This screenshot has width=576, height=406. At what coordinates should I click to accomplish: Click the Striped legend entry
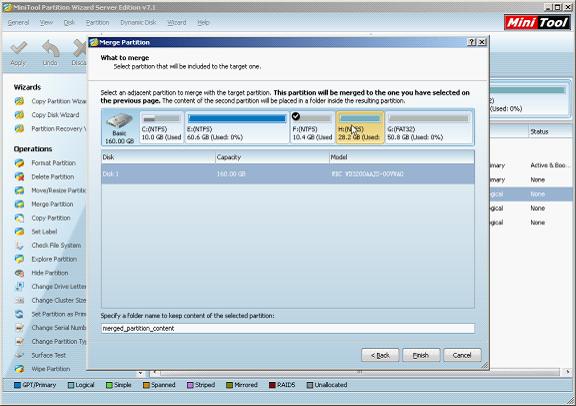201,385
